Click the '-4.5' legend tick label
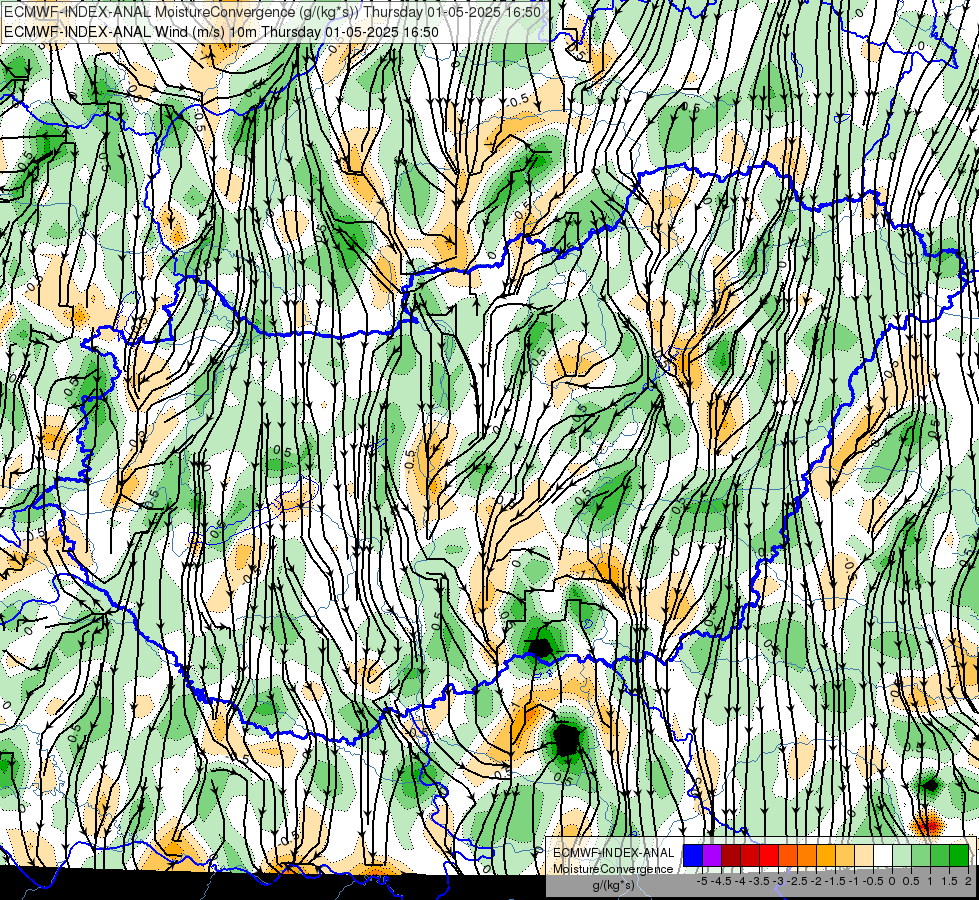979x900 pixels. pos(721,881)
